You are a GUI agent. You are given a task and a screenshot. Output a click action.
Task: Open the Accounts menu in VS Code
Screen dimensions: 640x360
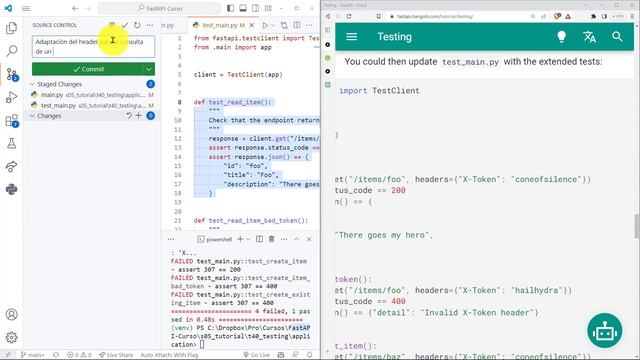pyautogui.click(x=11, y=315)
